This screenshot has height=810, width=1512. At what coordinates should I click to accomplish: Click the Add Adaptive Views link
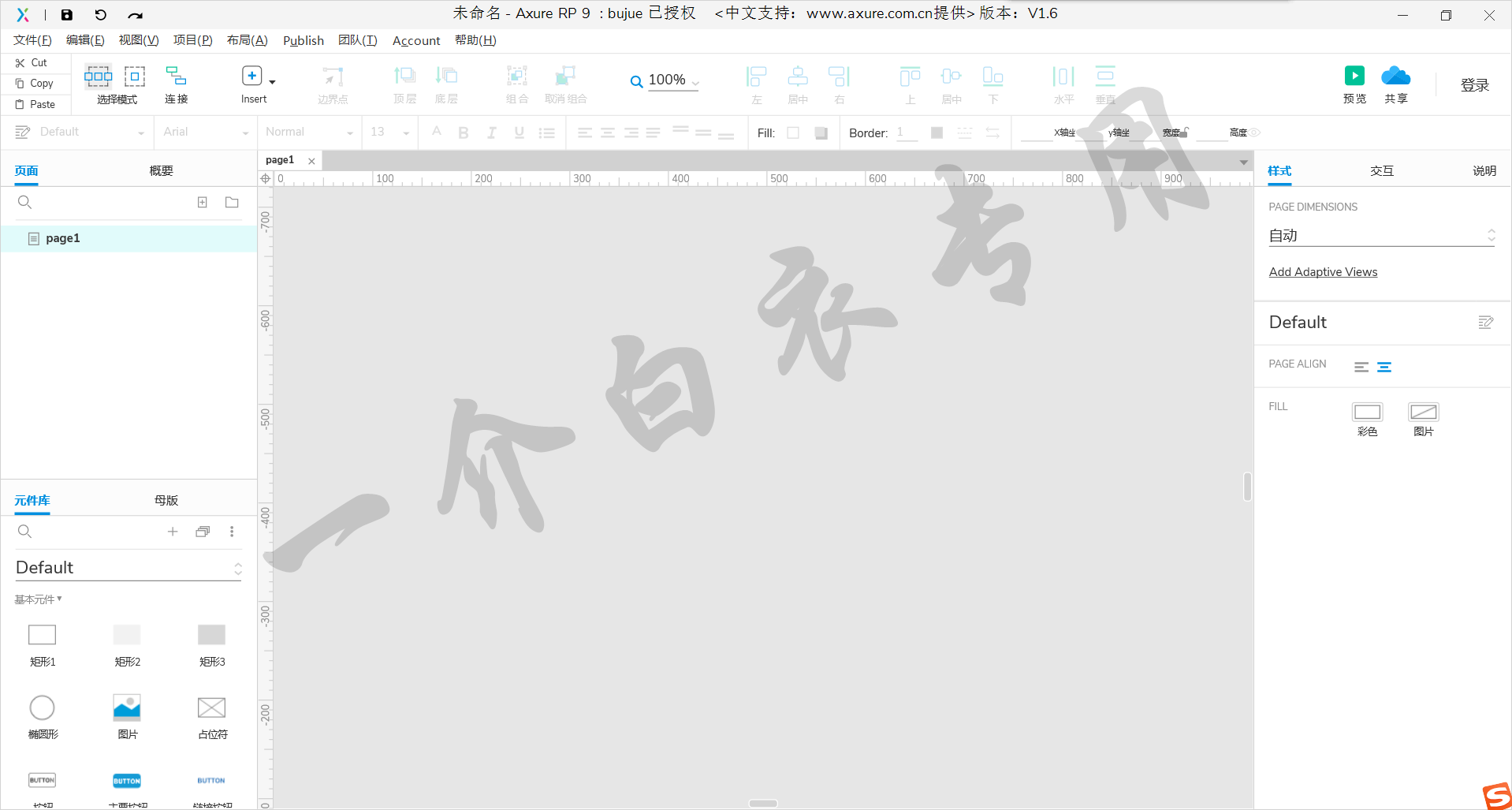pyautogui.click(x=1323, y=272)
